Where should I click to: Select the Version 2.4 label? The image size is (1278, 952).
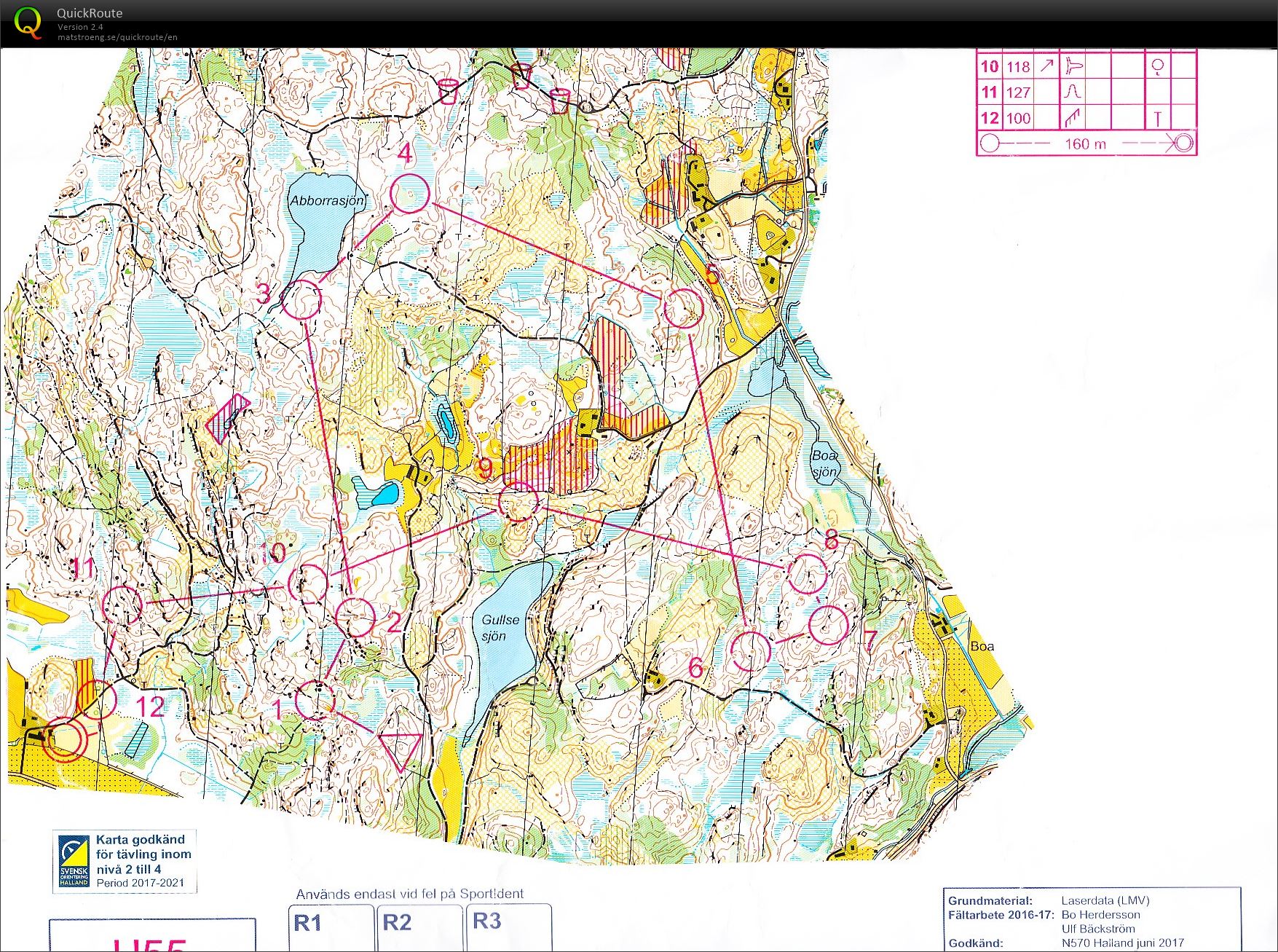80,27
